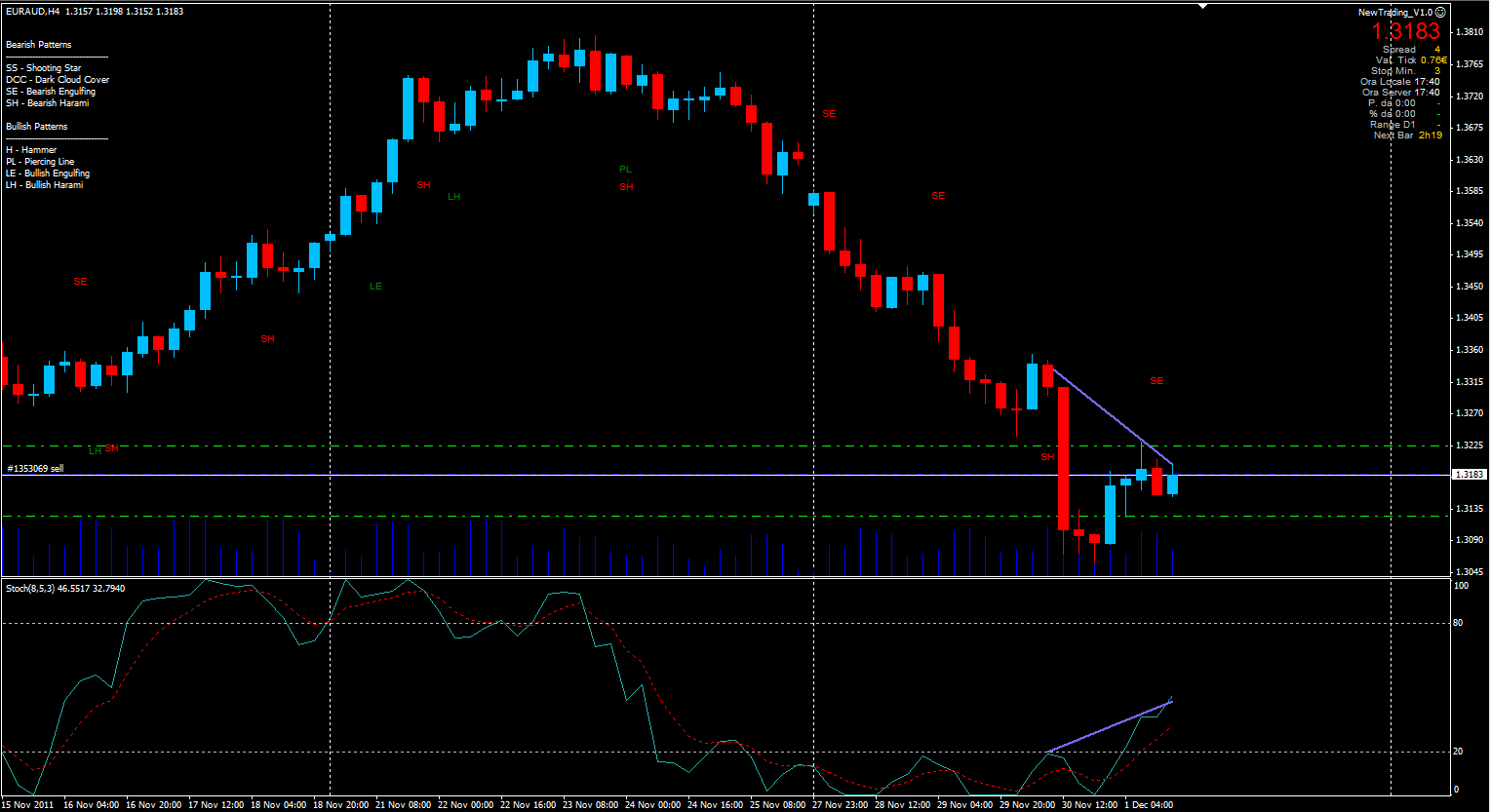
Task: Click the LE - Bullish Engulfing legend entry
Action: 48,174
